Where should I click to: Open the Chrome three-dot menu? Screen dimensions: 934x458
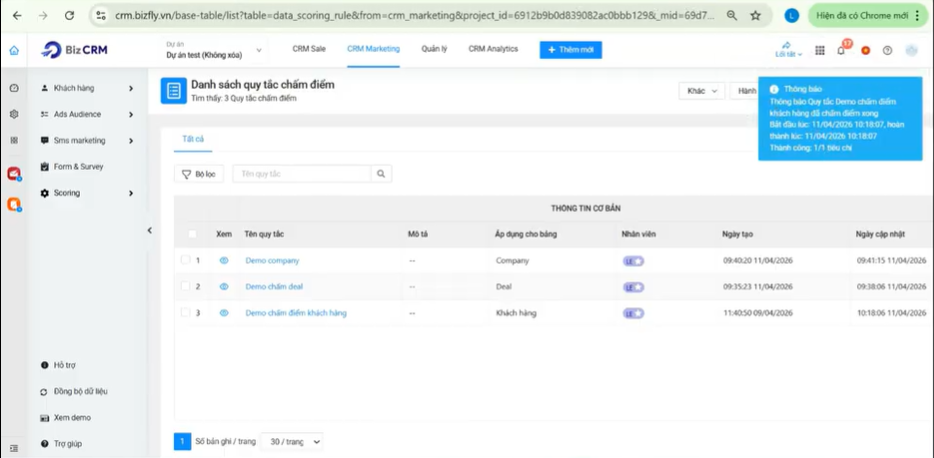point(918,16)
